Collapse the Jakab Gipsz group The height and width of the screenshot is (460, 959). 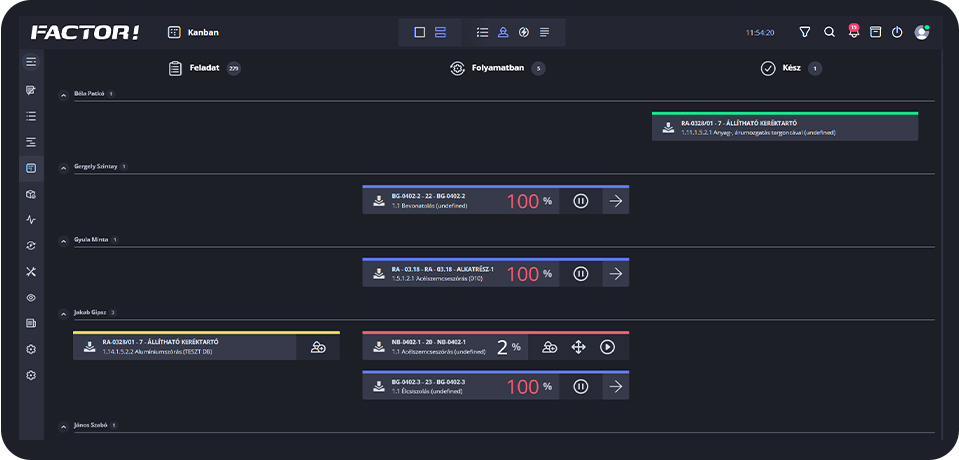pos(64,313)
